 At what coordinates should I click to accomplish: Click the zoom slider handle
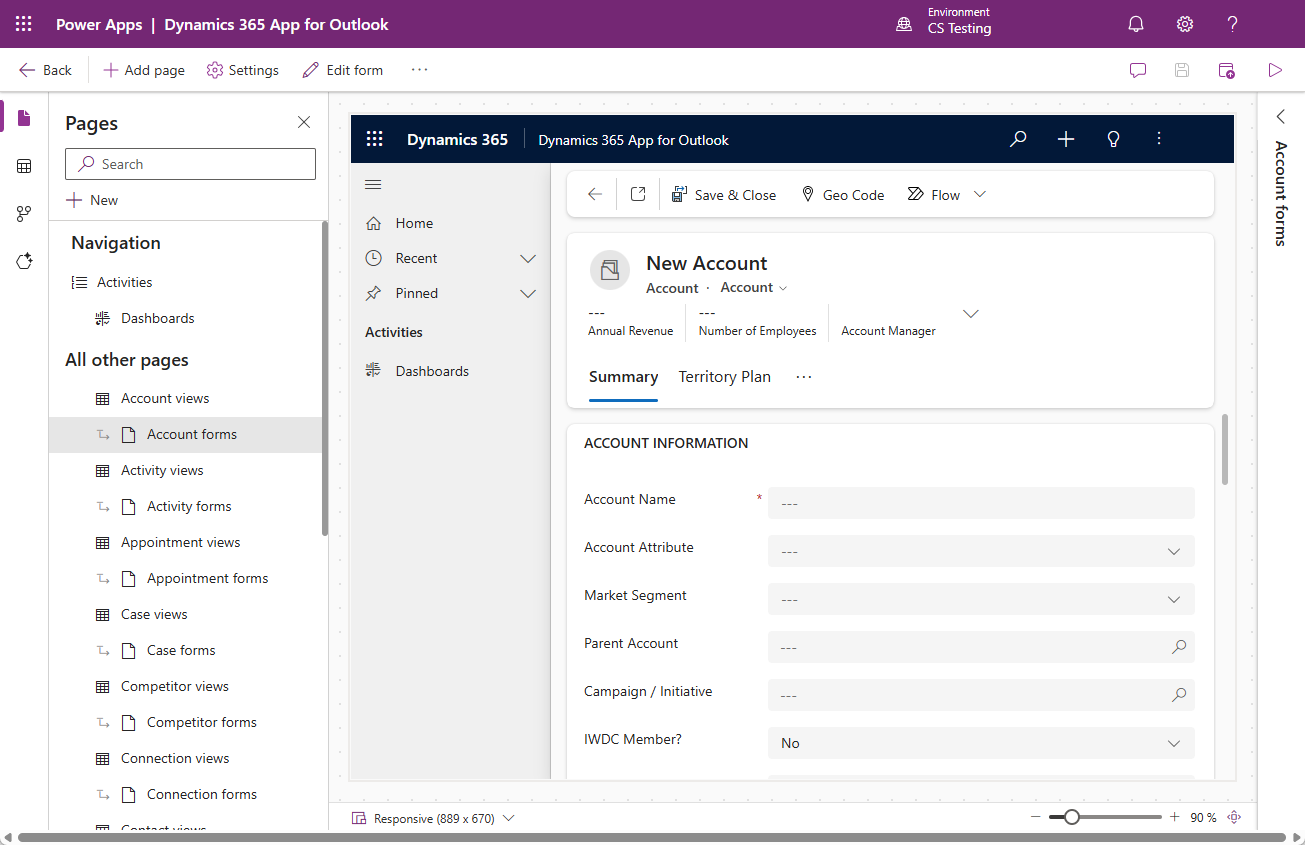pyautogui.click(x=1072, y=817)
